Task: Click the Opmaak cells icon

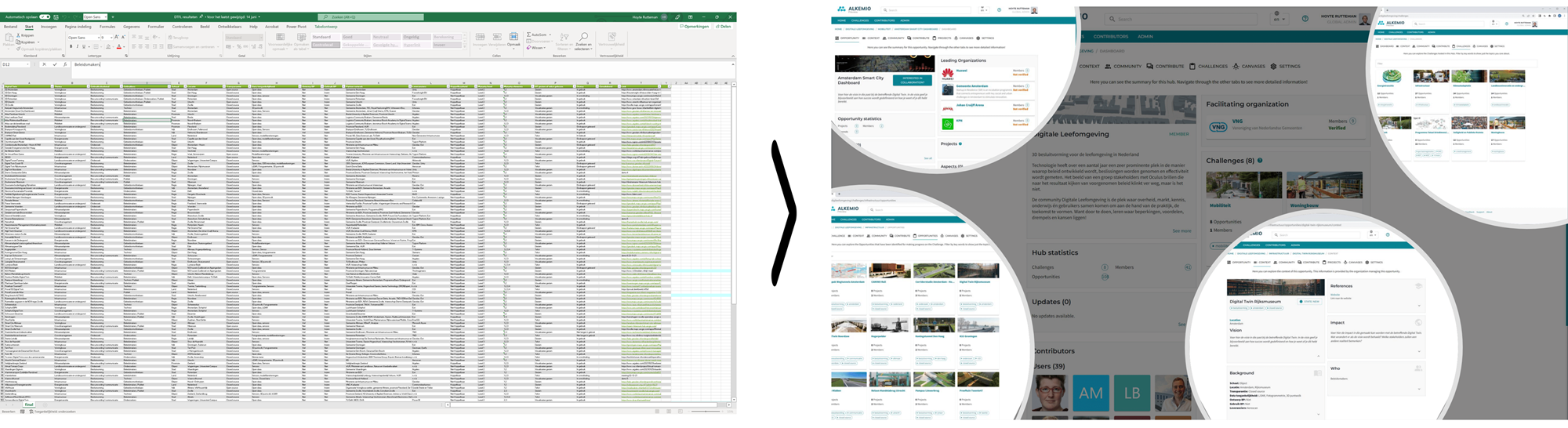Action: click(x=514, y=37)
